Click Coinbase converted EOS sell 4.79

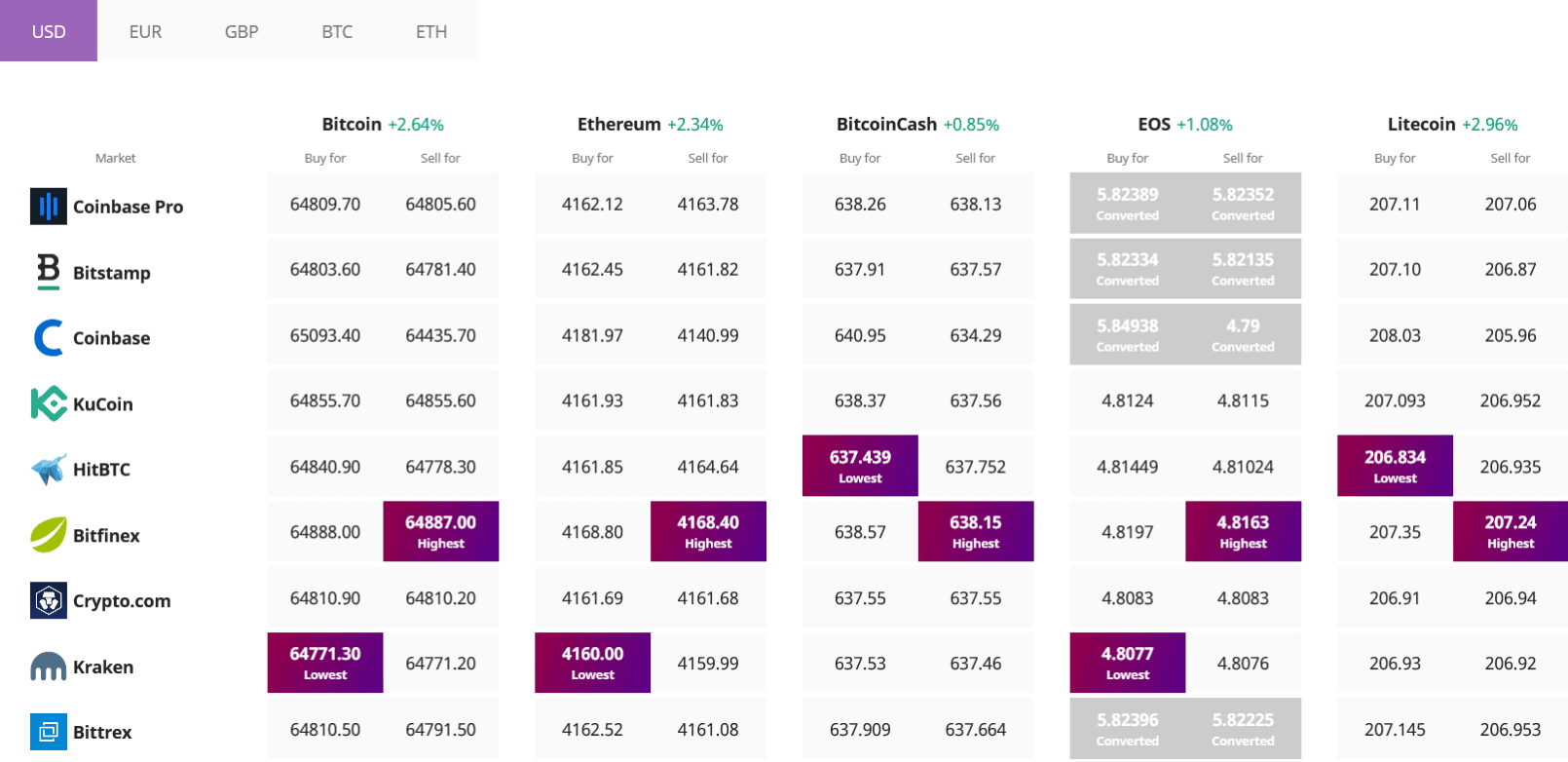click(x=1243, y=334)
